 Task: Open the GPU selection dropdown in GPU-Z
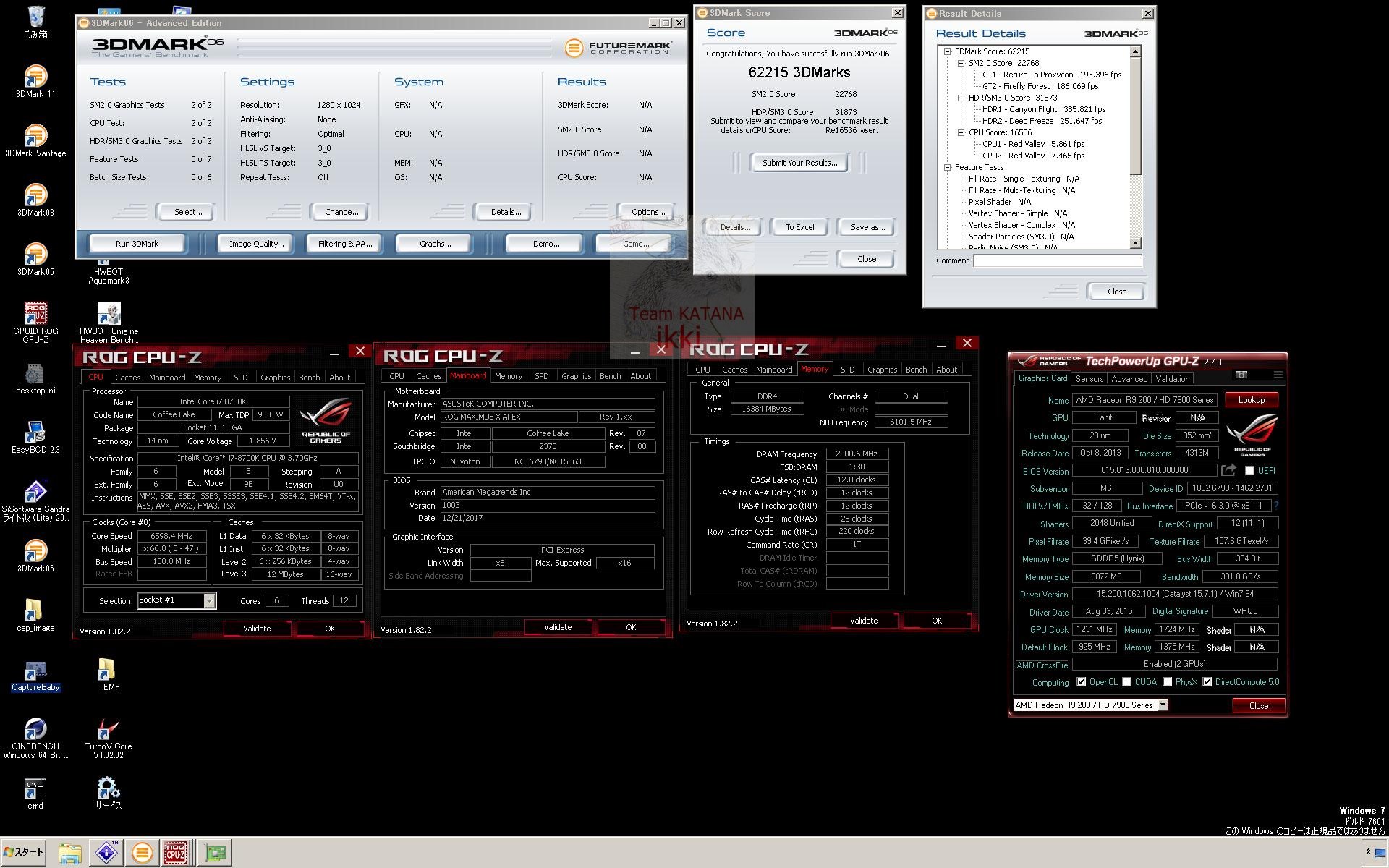click(1163, 705)
